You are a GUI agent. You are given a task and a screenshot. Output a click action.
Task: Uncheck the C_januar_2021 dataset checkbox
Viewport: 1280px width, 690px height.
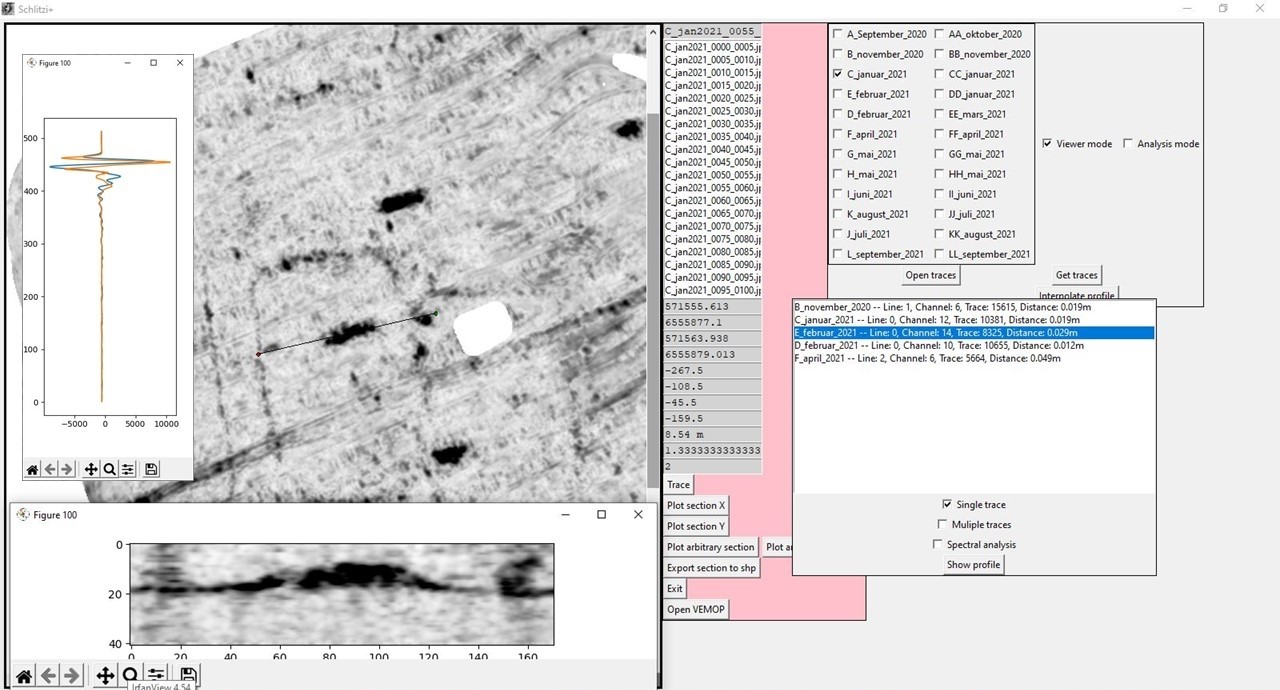838,74
